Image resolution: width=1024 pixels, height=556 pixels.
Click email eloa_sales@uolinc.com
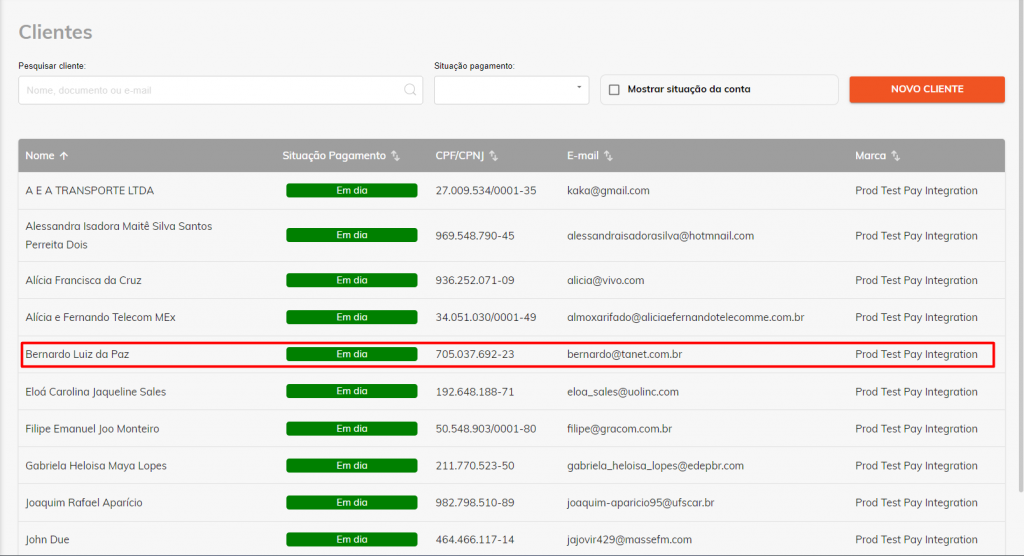pos(623,392)
